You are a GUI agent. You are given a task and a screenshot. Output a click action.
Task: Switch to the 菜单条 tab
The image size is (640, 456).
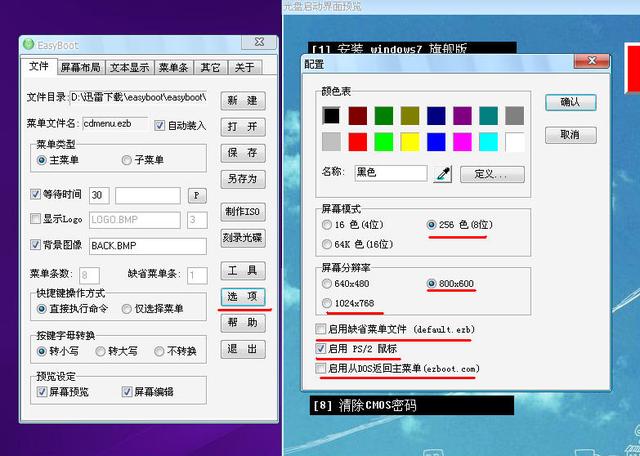[173, 68]
